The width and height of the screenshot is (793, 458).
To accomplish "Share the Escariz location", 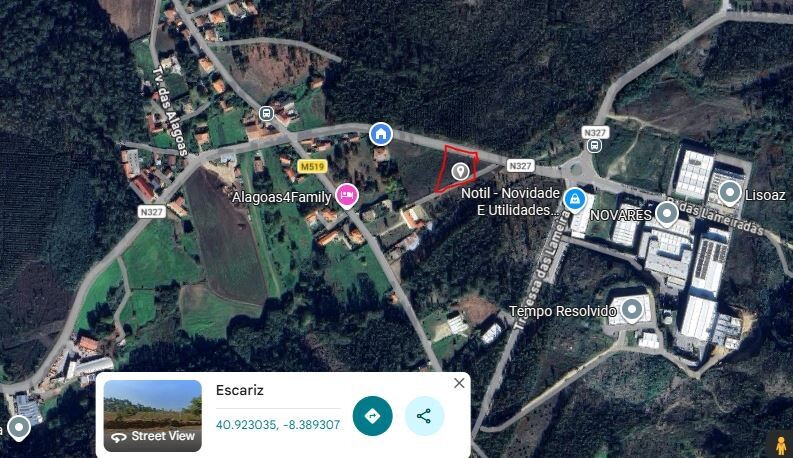I will pyautogui.click(x=424, y=416).
